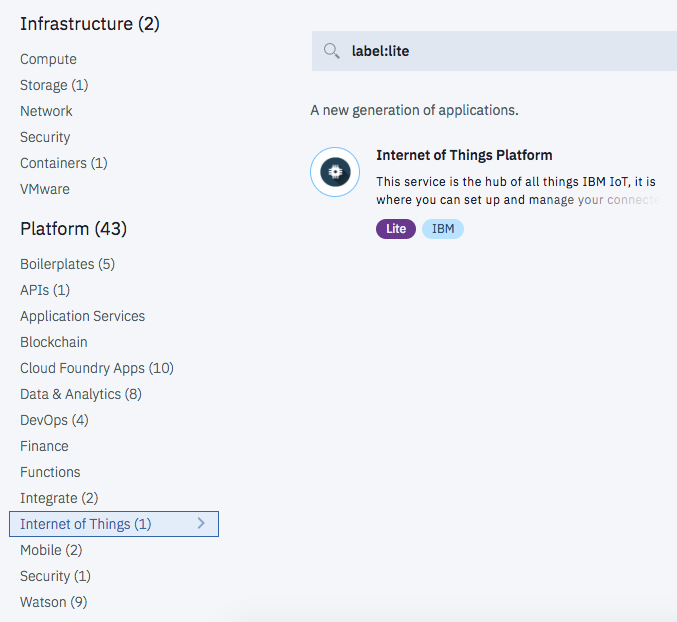This screenshot has height=622, width=677.
Task: Select DevOps (4) category
Action: pos(54,420)
